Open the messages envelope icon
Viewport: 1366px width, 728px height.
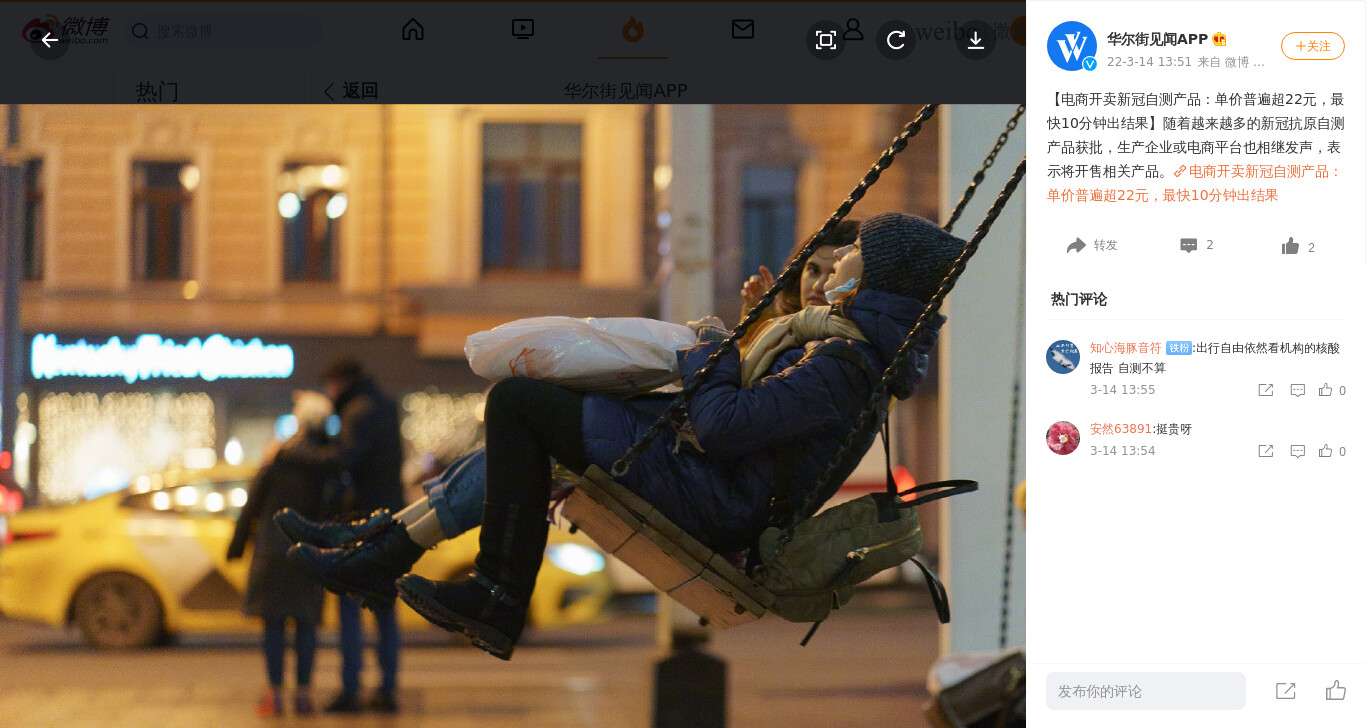pos(743,29)
